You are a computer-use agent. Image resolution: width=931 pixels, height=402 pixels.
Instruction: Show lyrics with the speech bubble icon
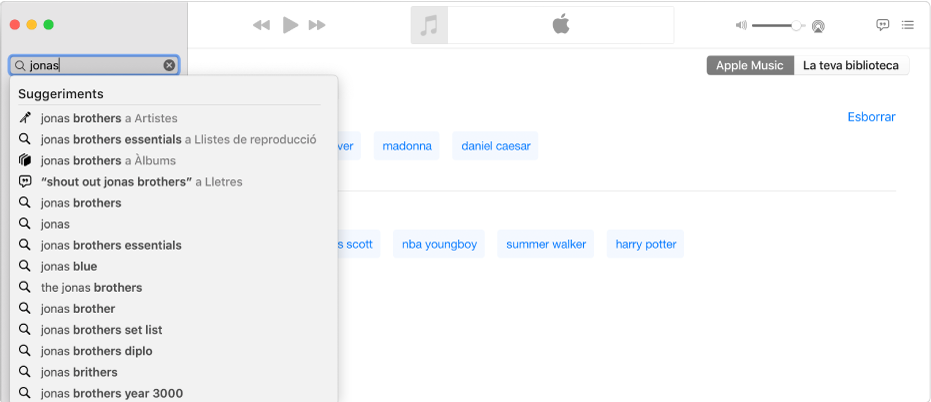[883, 25]
